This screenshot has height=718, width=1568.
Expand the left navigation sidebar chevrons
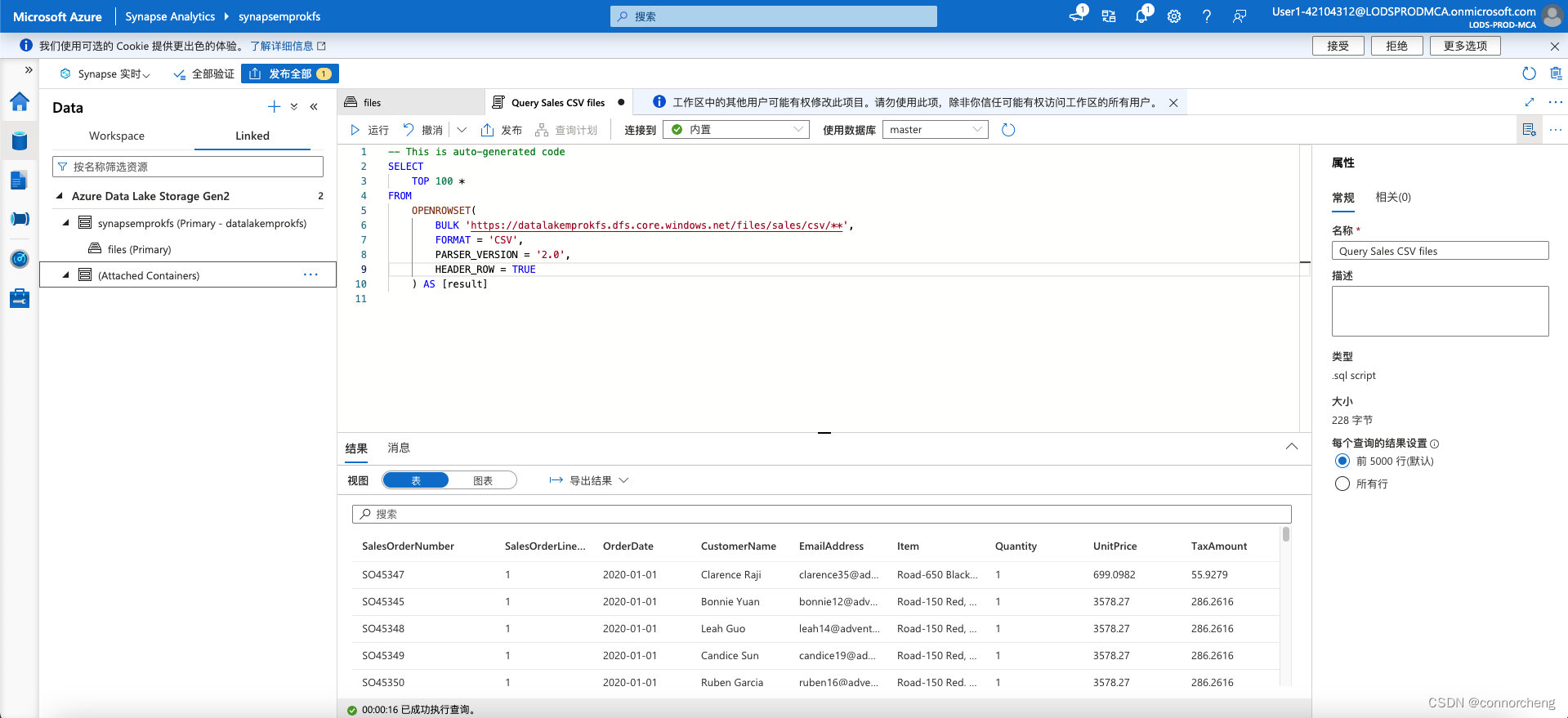[29, 70]
